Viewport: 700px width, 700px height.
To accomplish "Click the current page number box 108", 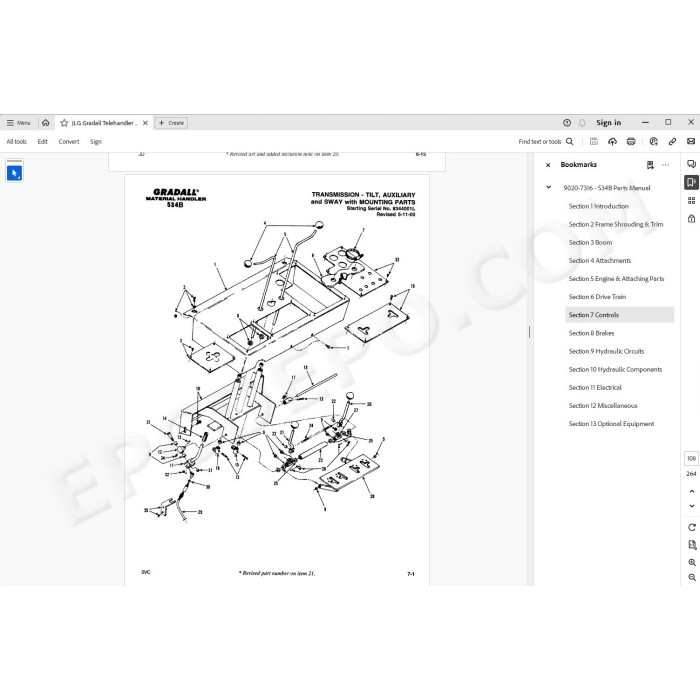I will [x=692, y=458].
